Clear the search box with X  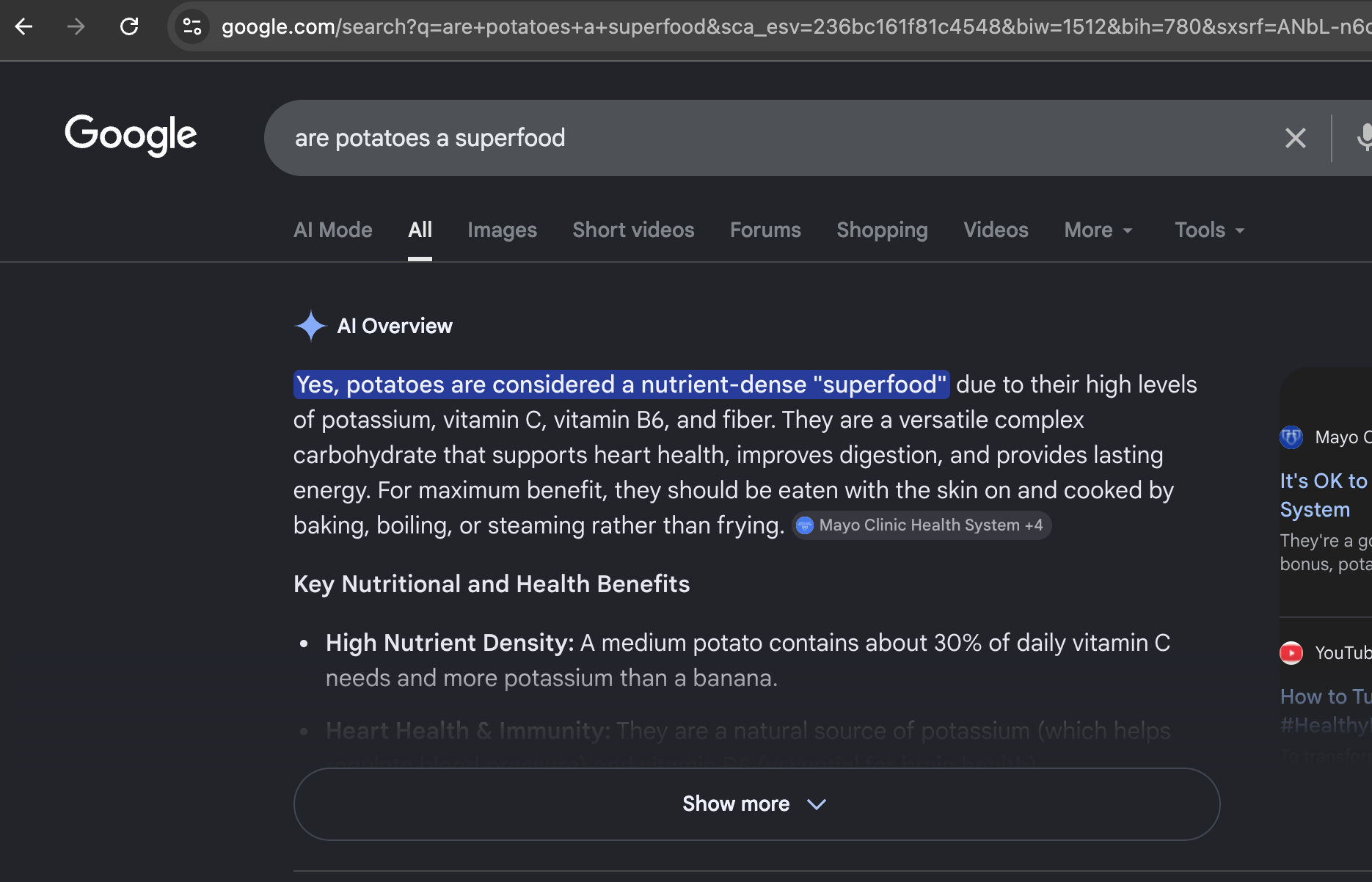[x=1296, y=138]
